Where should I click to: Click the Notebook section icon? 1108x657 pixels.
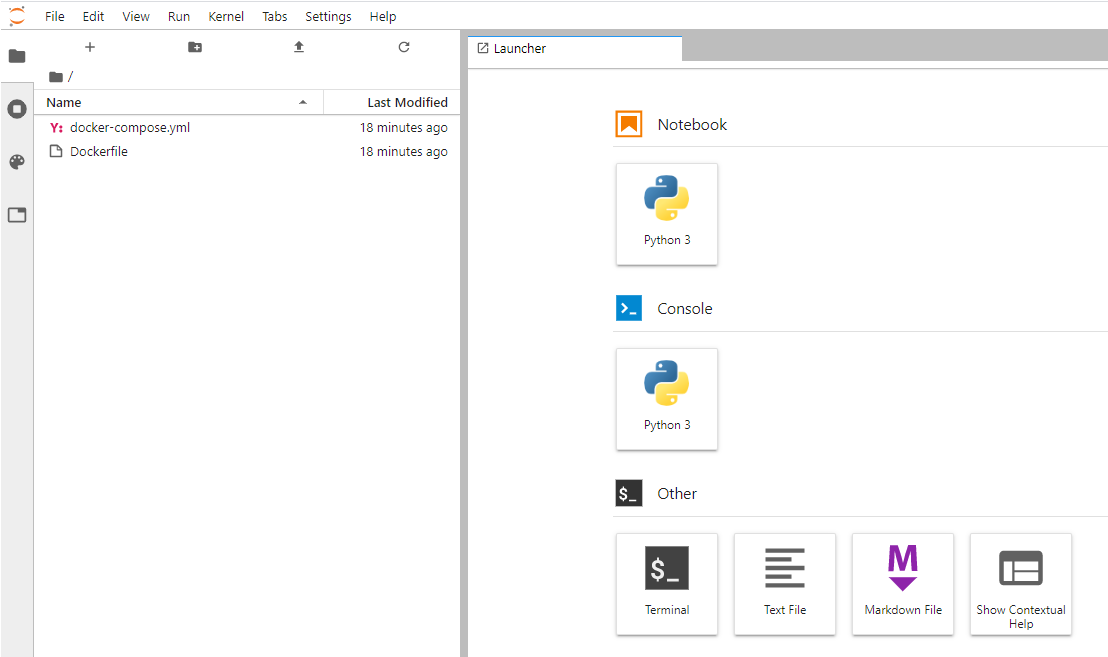[628, 124]
